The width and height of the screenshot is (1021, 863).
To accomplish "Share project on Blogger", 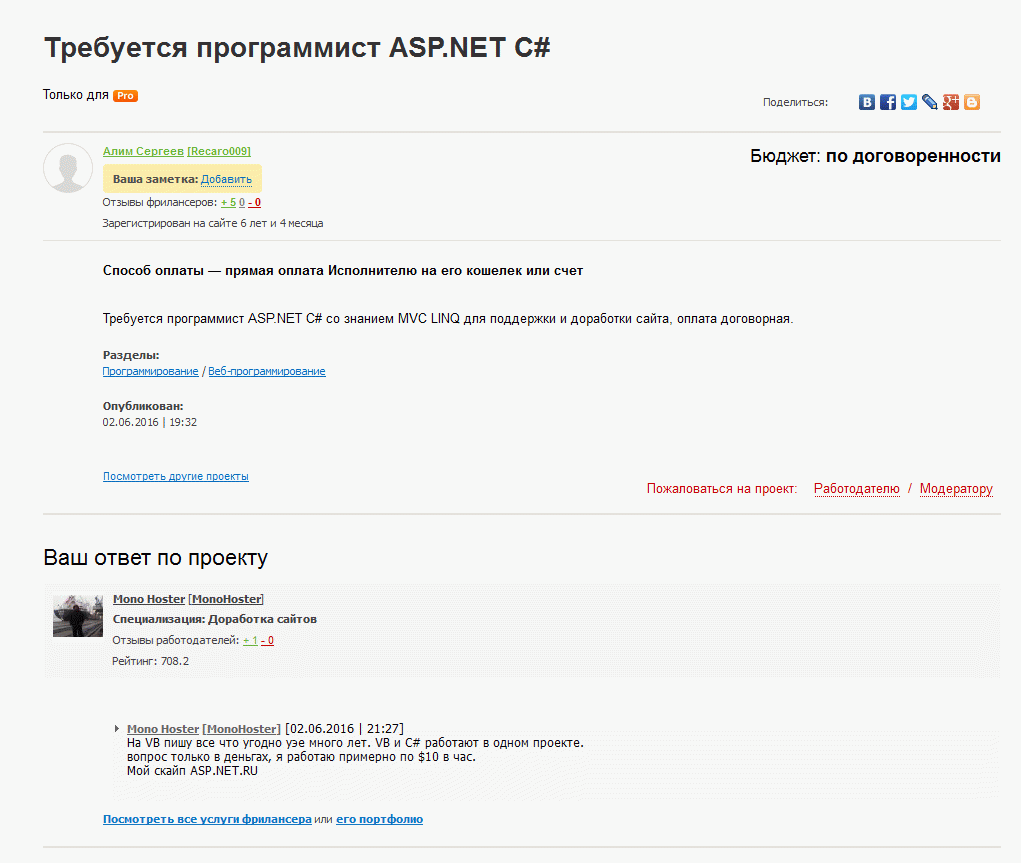I will pos(972,102).
